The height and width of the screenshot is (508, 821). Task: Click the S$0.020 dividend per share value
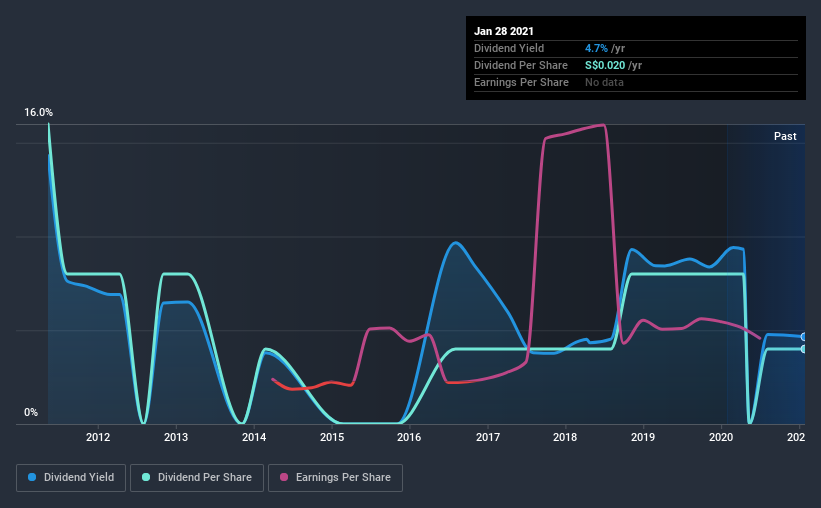[x=605, y=65]
